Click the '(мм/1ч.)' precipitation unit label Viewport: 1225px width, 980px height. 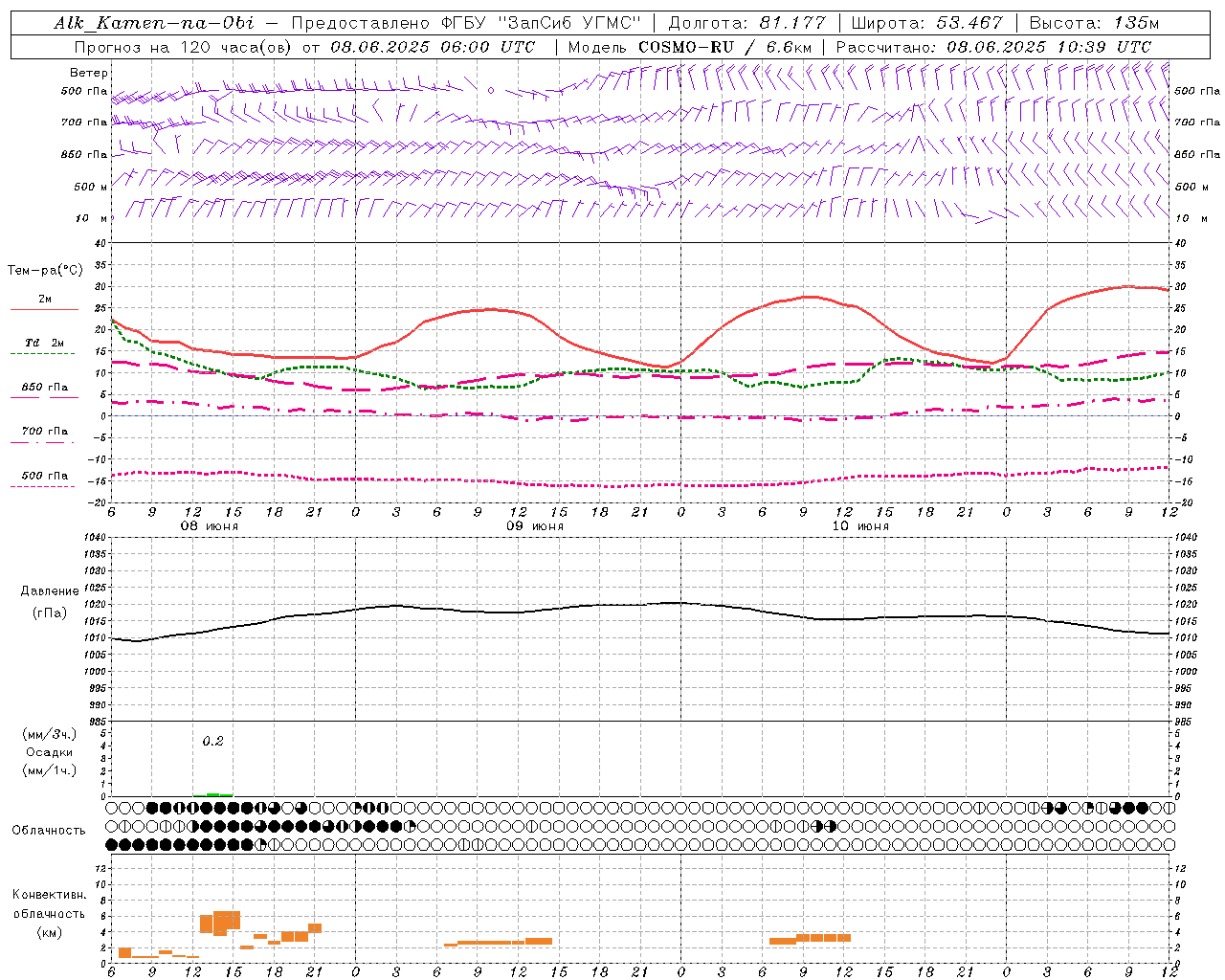(50, 770)
